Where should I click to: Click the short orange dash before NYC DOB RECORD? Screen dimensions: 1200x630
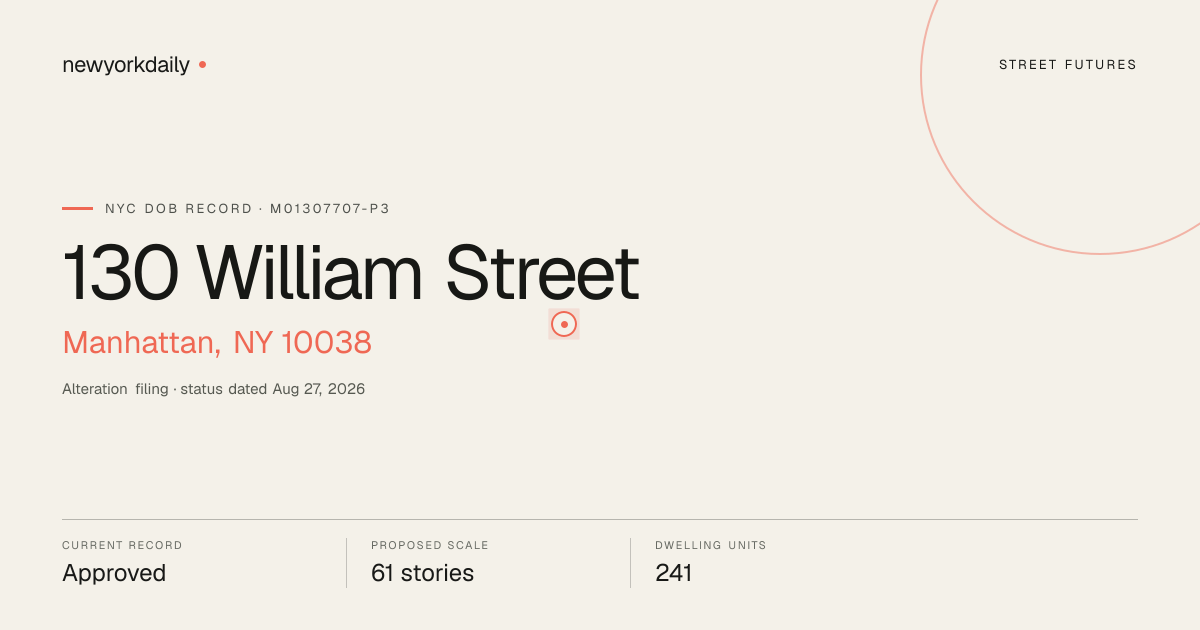(x=77, y=209)
